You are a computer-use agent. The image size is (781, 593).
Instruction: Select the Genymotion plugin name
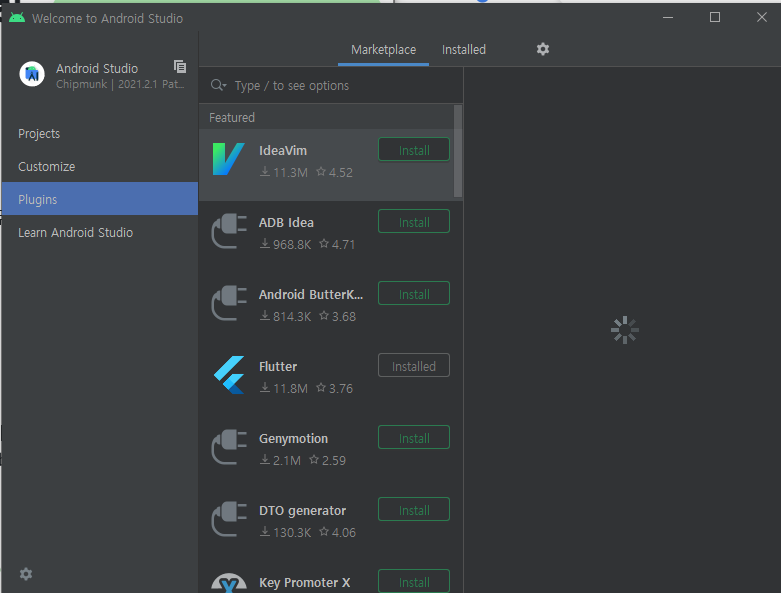293,439
